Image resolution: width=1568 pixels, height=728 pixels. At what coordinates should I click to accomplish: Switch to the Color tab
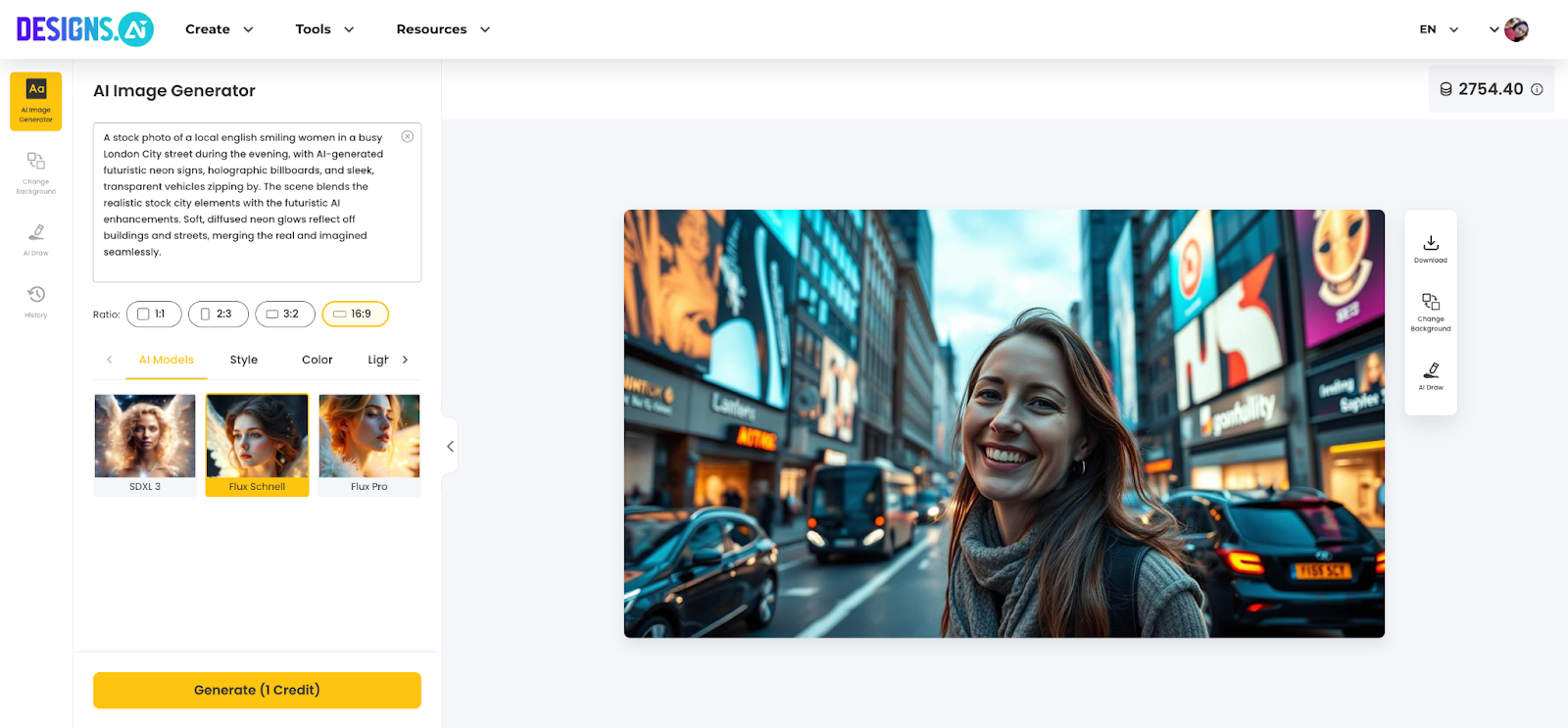pyautogui.click(x=318, y=360)
